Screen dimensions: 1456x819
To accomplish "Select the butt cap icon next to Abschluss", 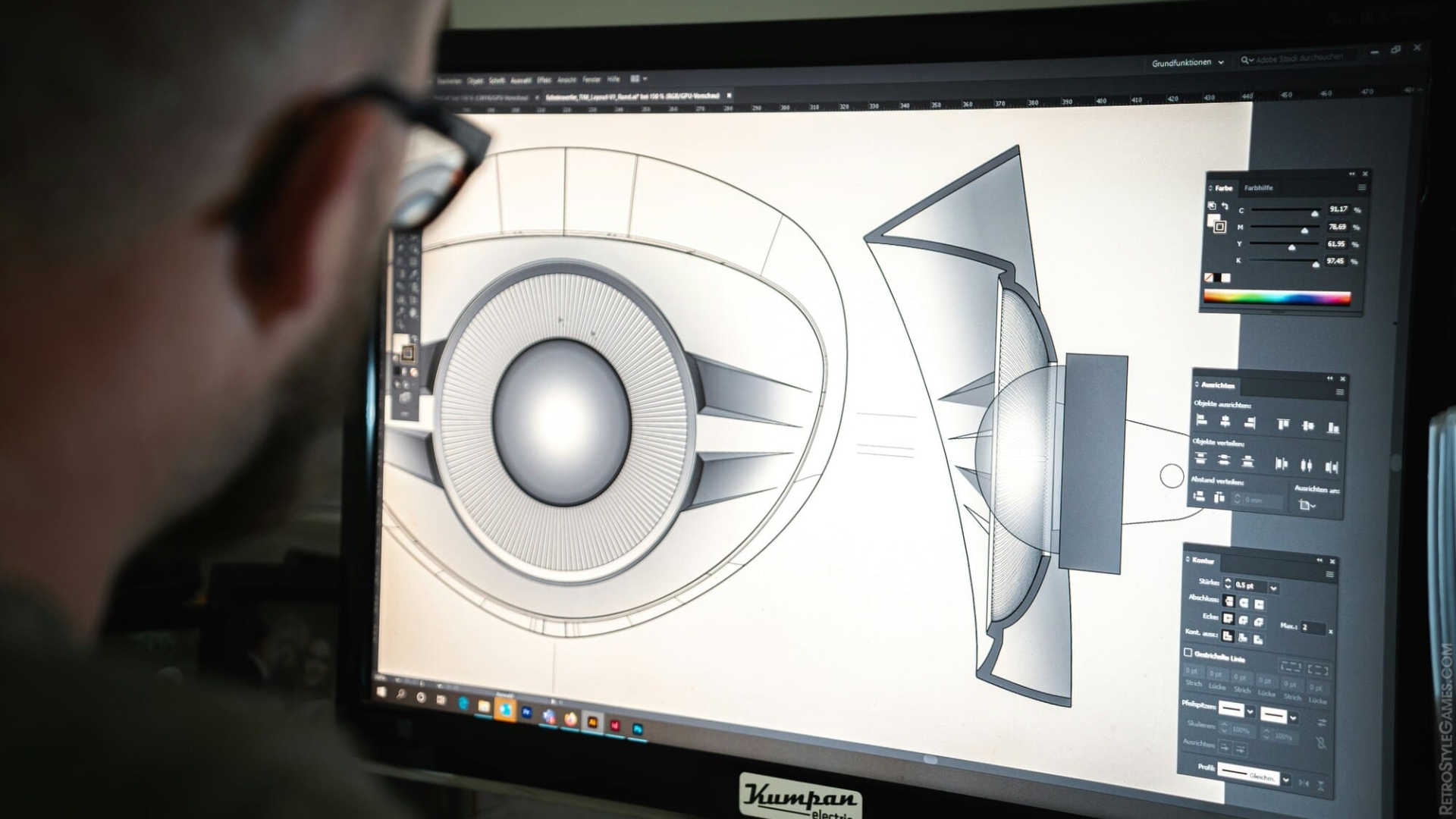I will [1228, 603].
